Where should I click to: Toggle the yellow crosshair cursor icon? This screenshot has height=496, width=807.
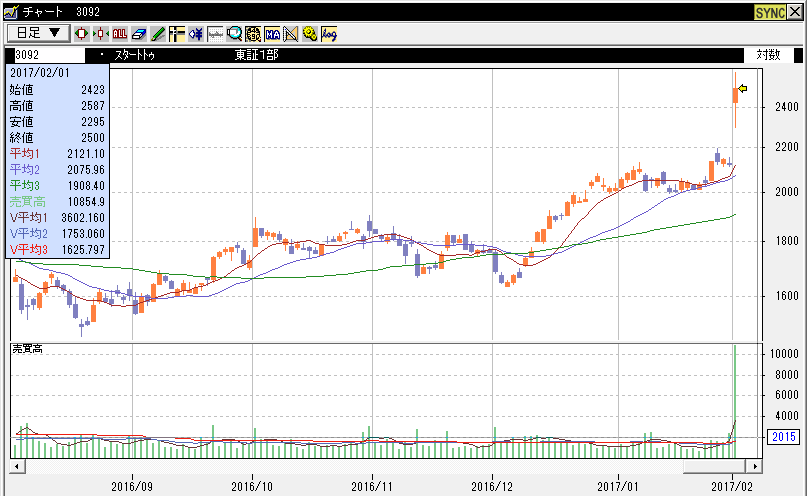[x=176, y=33]
